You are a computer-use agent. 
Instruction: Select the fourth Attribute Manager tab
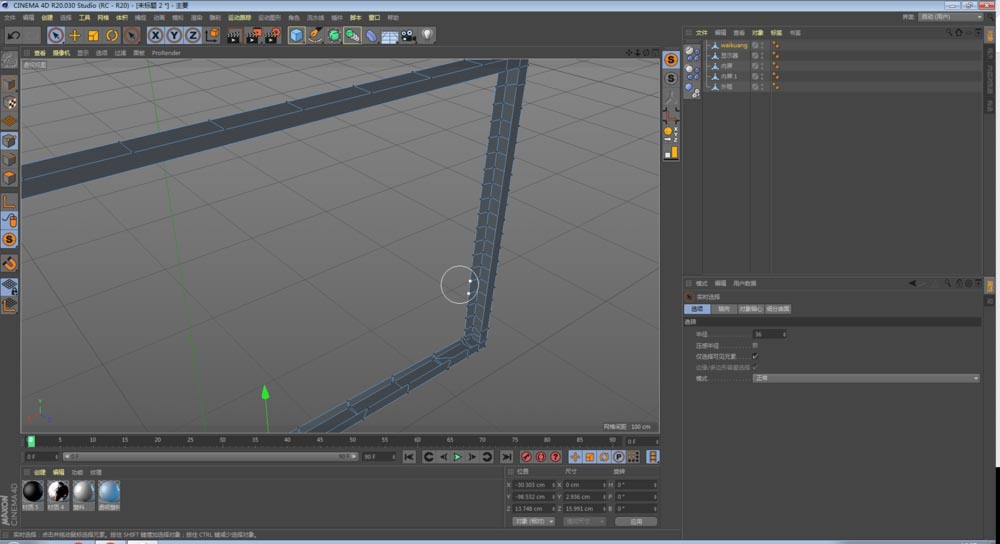[778, 309]
